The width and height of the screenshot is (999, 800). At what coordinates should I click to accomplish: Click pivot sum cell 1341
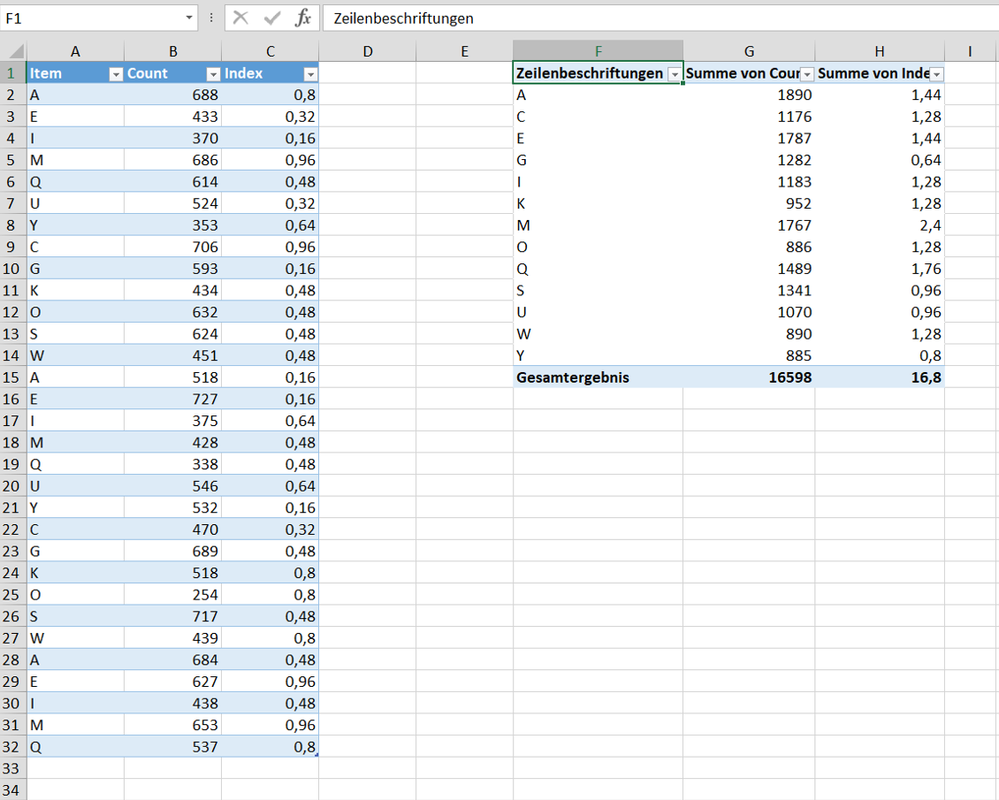749,290
